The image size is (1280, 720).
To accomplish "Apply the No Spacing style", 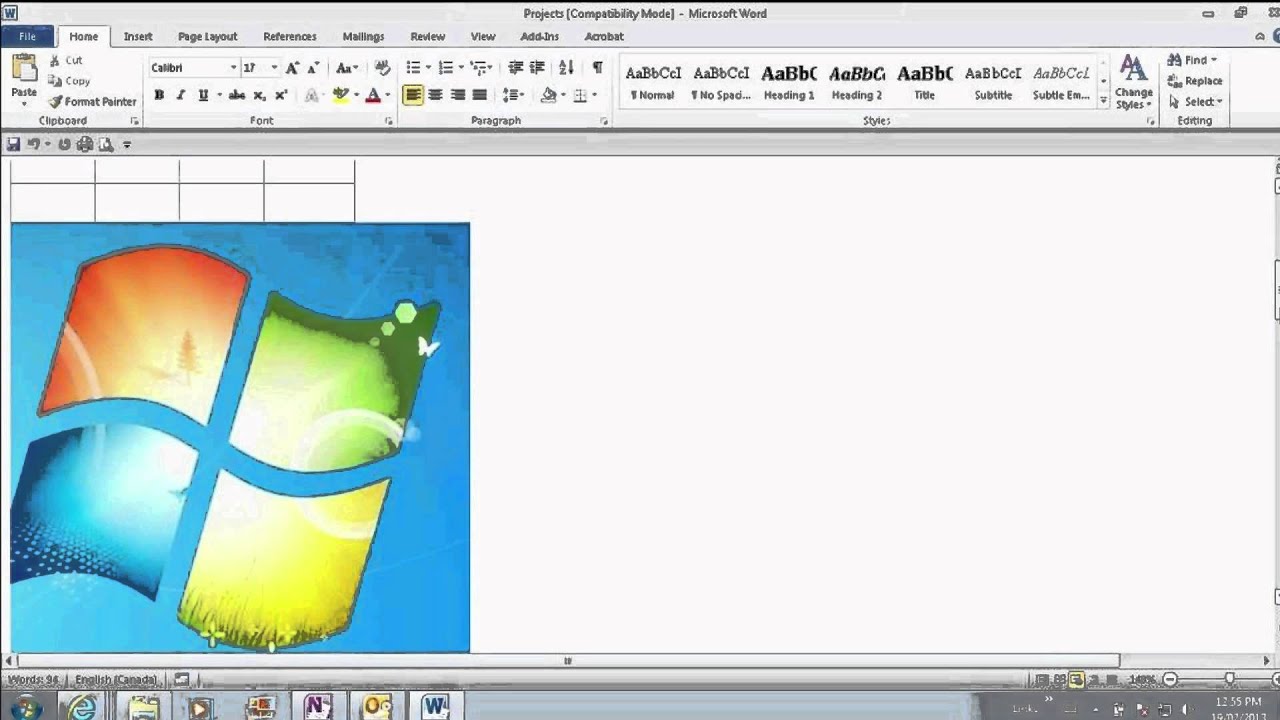I will coord(721,83).
